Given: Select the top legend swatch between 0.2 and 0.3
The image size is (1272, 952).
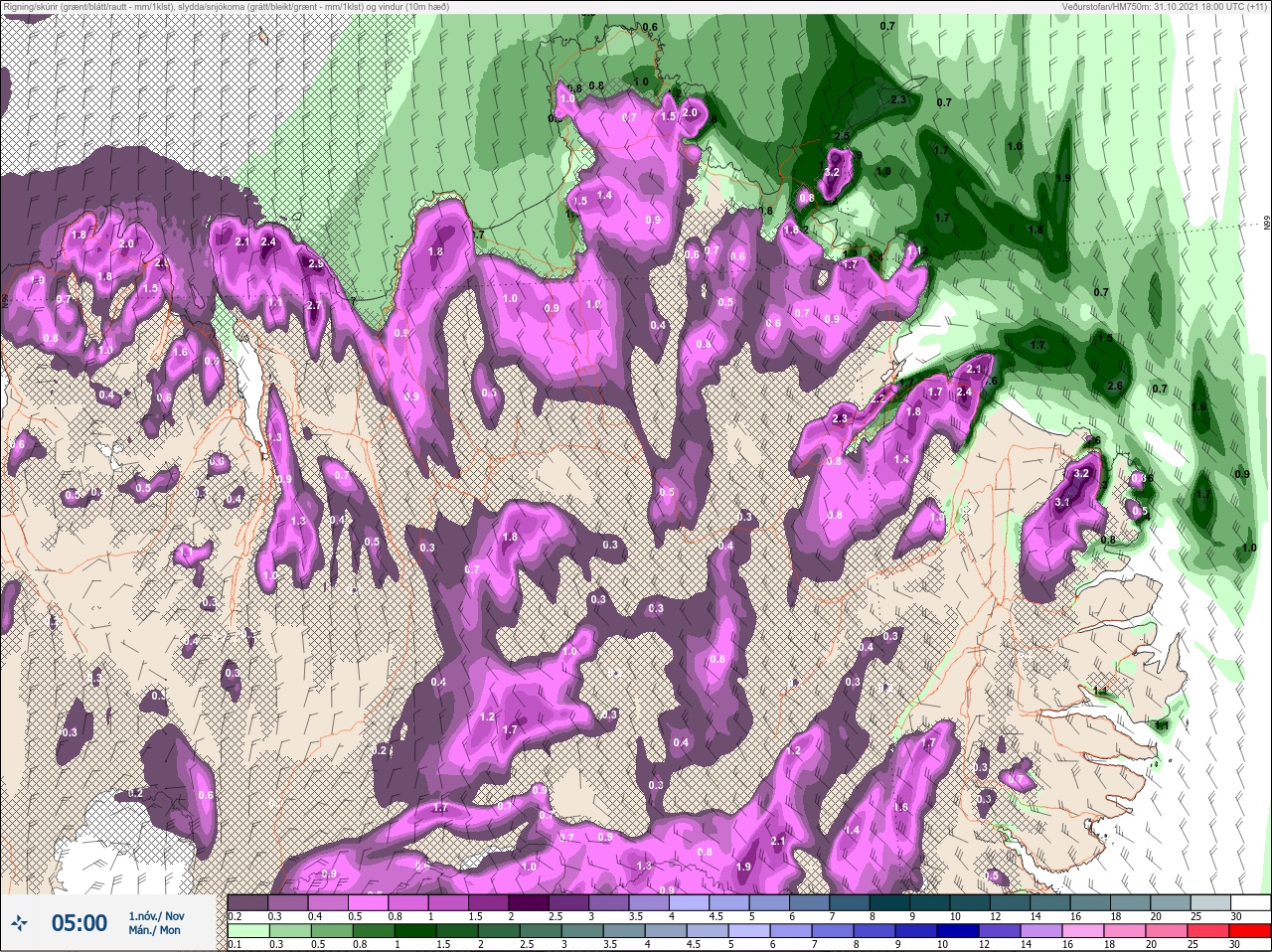Looking at the screenshot, I should (247, 901).
